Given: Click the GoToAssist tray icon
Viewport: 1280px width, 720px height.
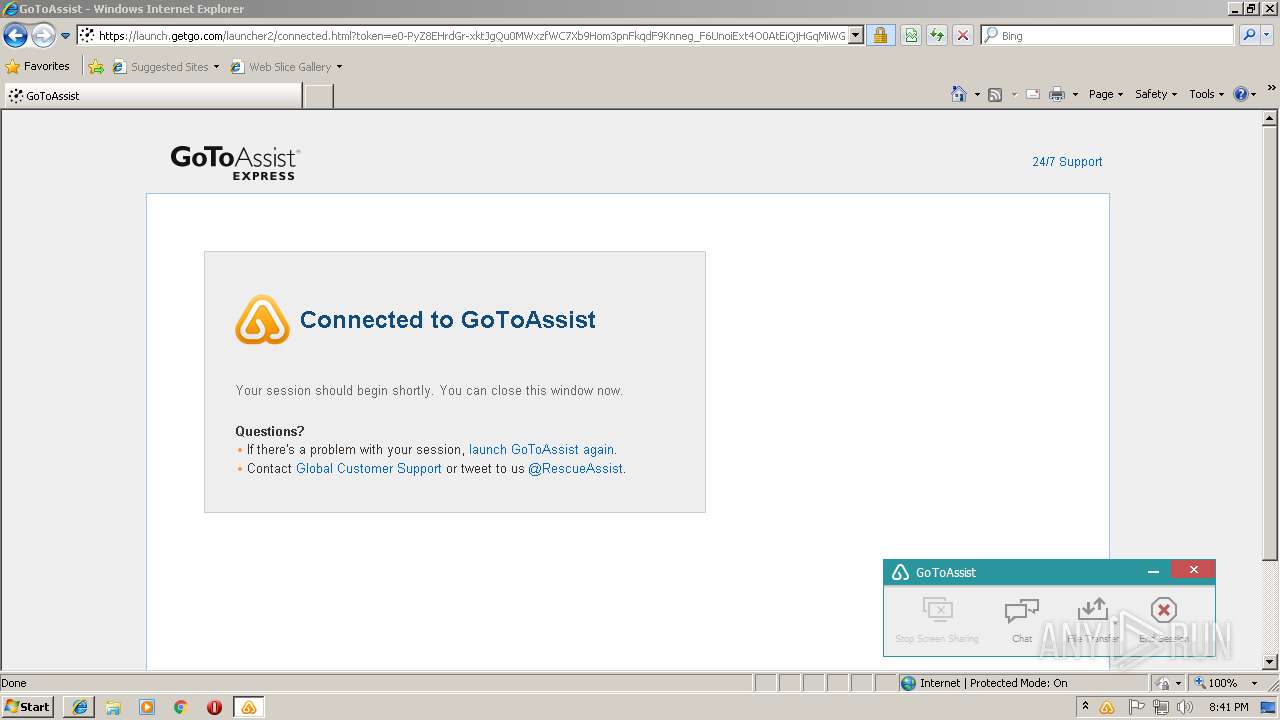Looking at the screenshot, I should [x=1107, y=707].
